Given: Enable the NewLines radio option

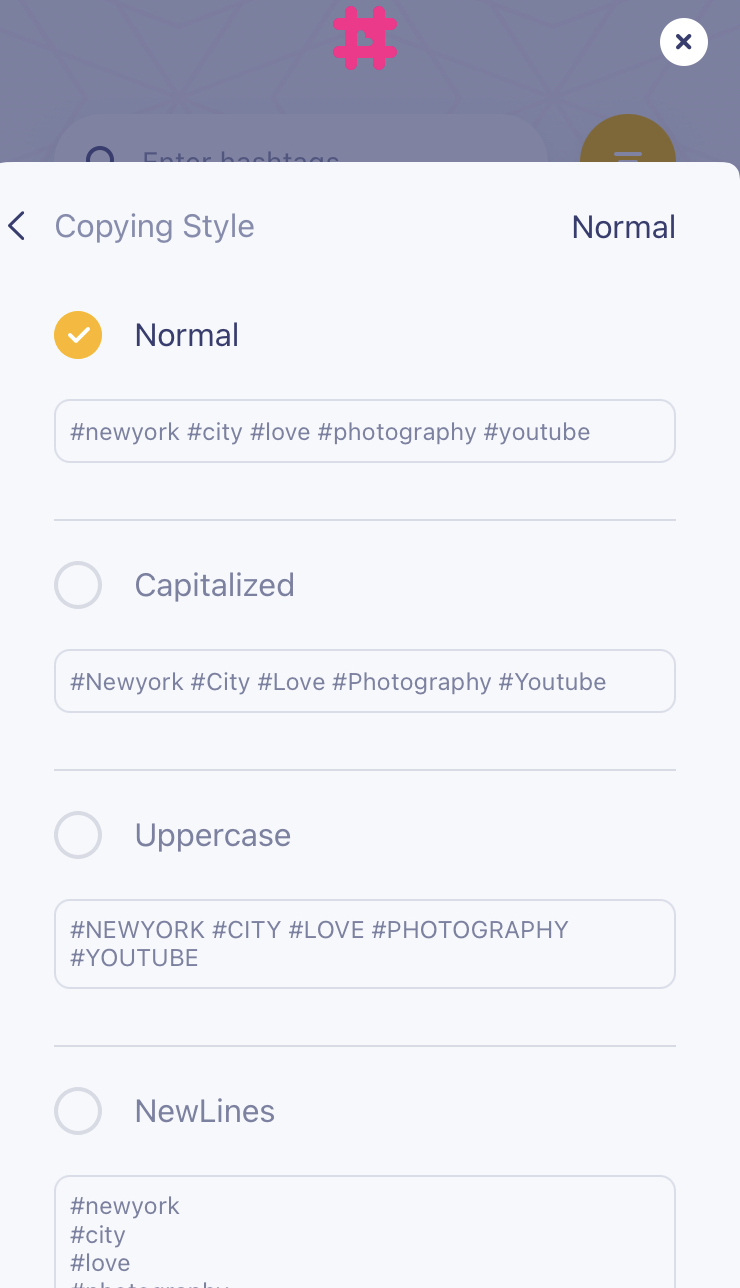Looking at the screenshot, I should (x=78, y=1111).
